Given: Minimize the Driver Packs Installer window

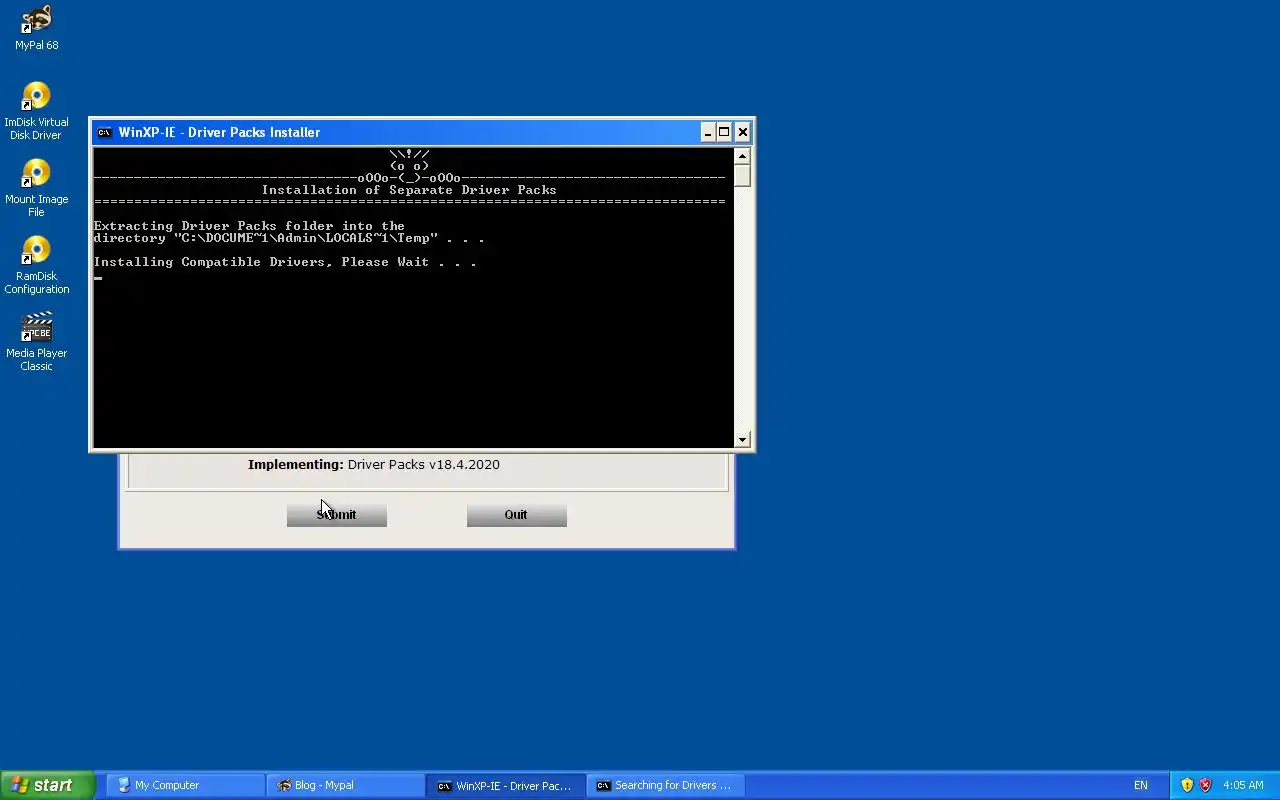Looking at the screenshot, I should tap(707, 132).
